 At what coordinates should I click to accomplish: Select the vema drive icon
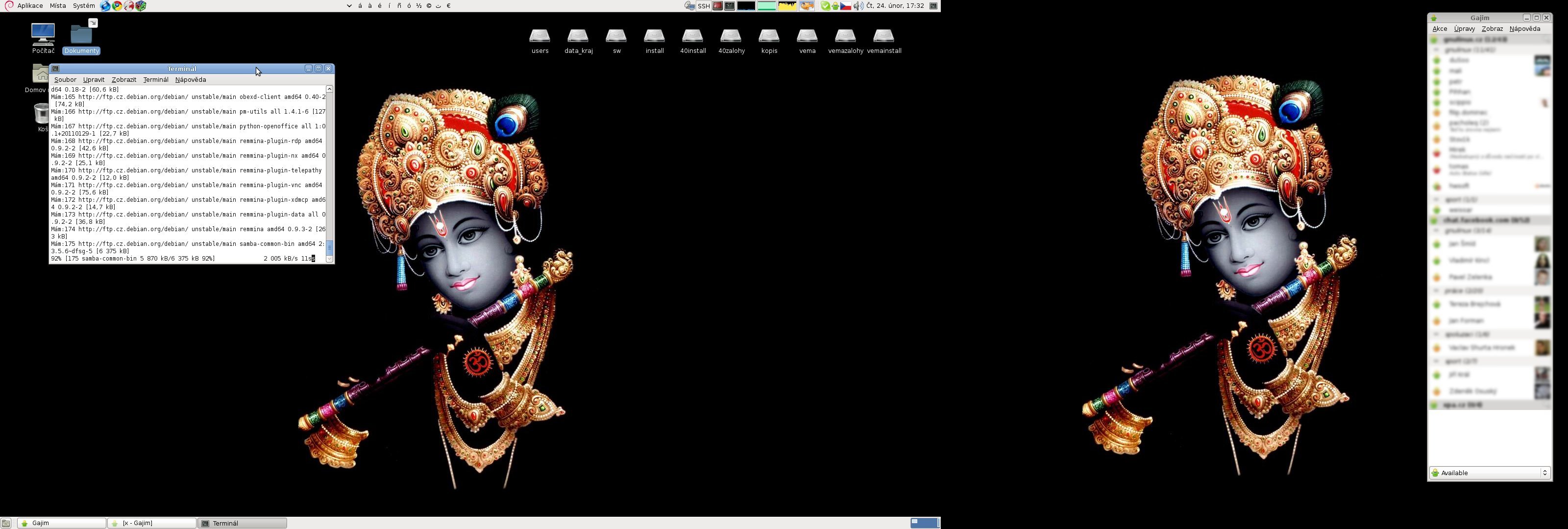807,42
